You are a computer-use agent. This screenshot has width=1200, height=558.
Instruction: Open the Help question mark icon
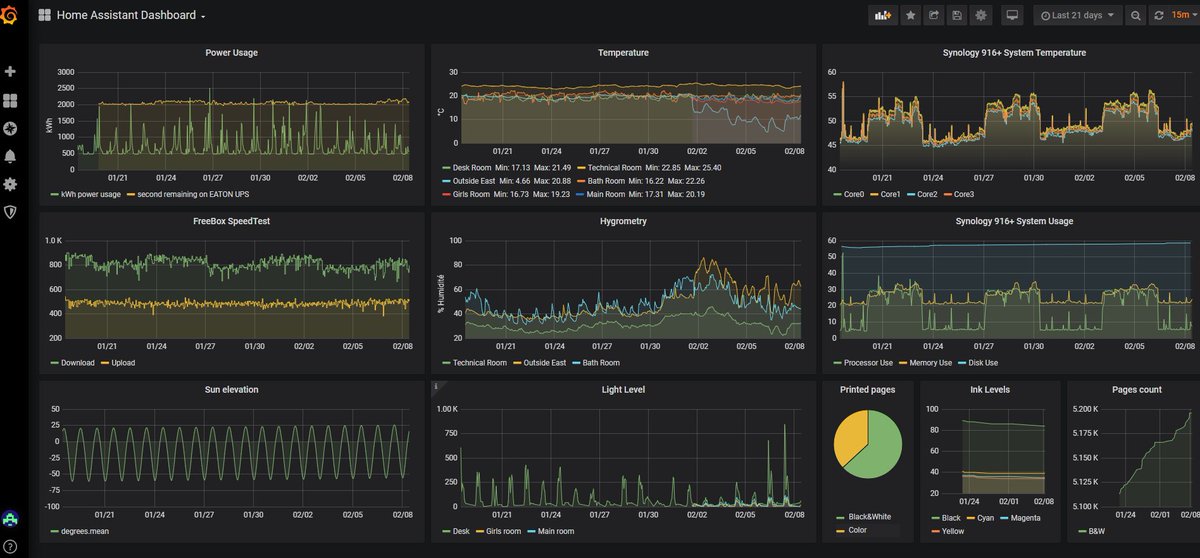(x=10, y=546)
